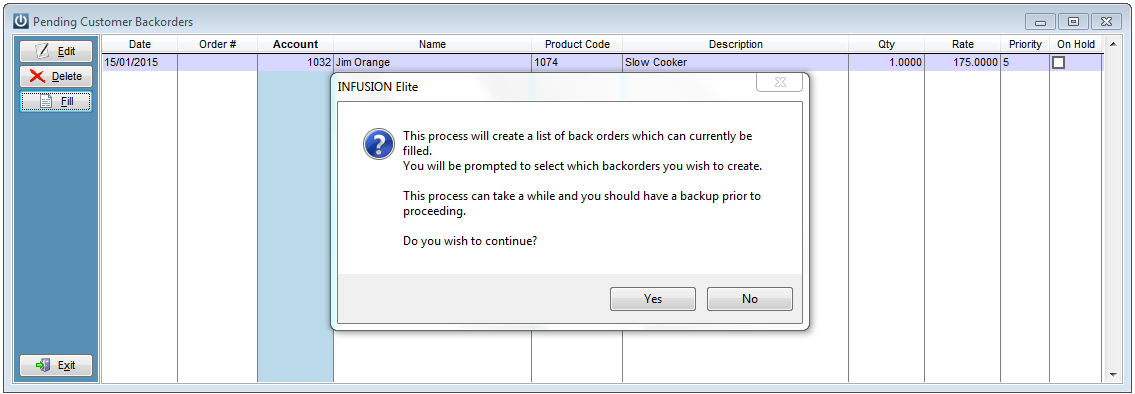Viewport: 1135px width, 394px height.
Task: Click the red X Delete icon
Action: pyautogui.click(x=38, y=76)
